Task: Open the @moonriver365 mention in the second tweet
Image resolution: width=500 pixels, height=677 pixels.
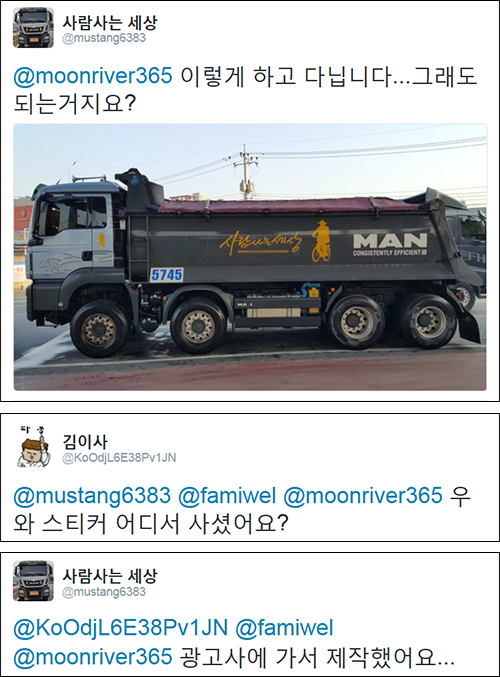Action: 363,495
